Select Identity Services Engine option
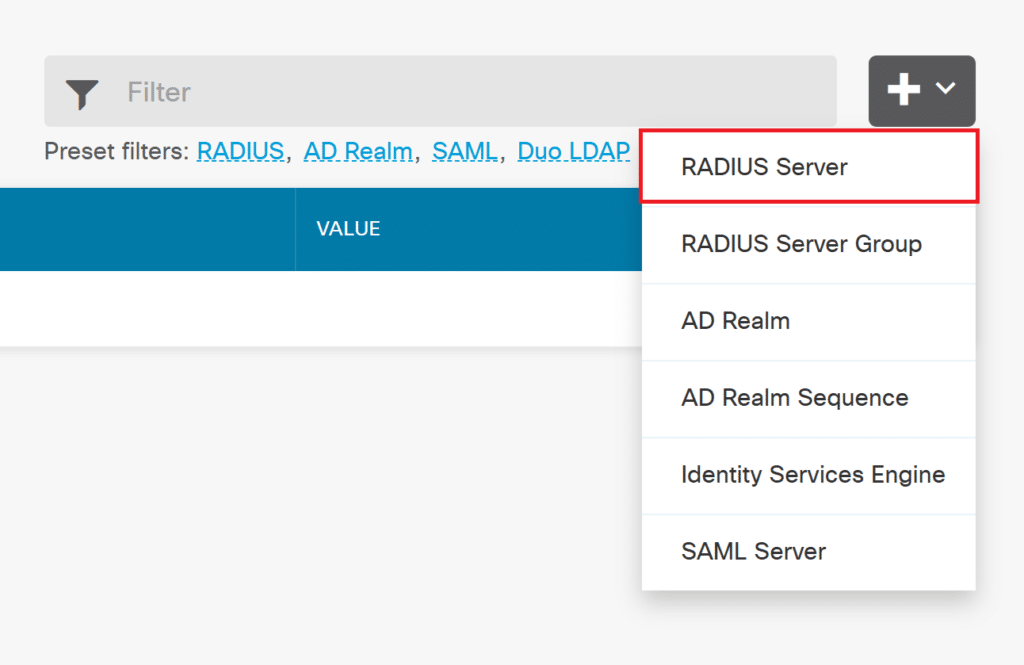The width and height of the screenshot is (1024, 665). click(813, 475)
